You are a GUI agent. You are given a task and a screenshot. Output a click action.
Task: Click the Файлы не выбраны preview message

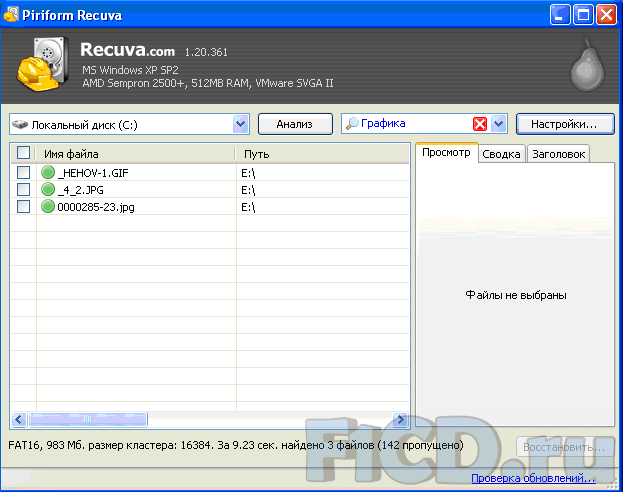(516, 295)
